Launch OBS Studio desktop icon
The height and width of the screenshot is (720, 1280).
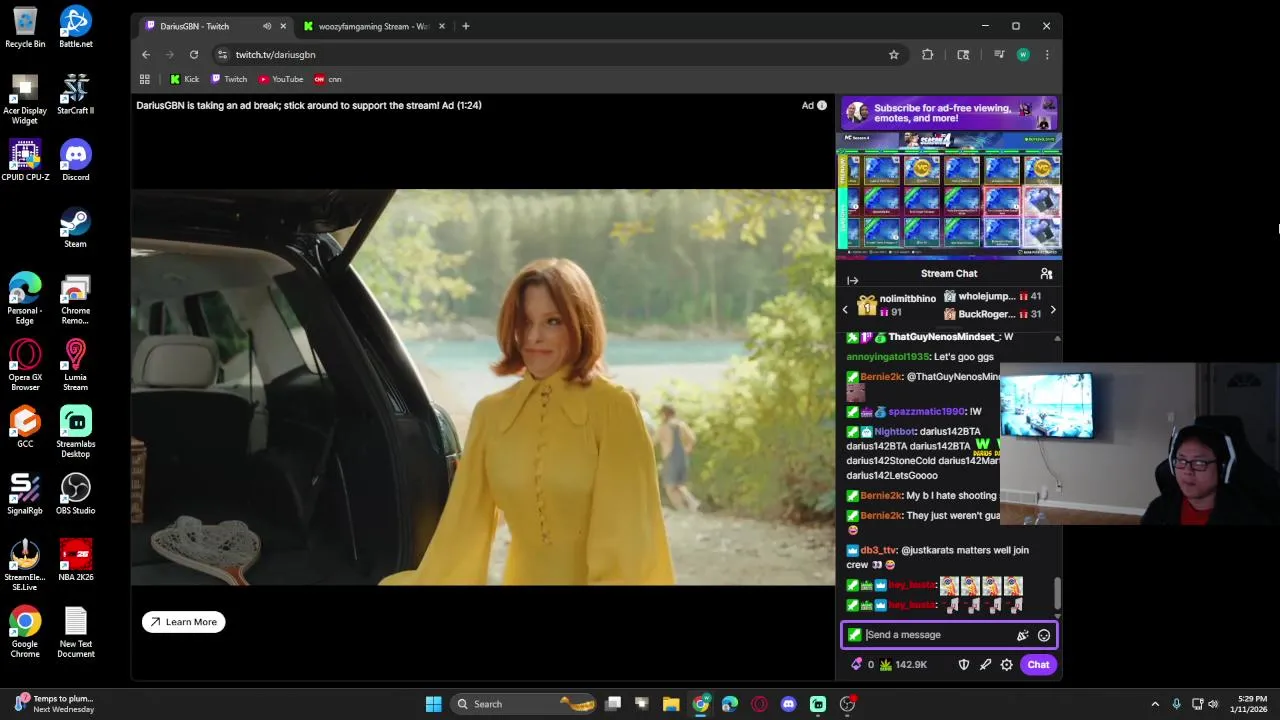tap(76, 494)
